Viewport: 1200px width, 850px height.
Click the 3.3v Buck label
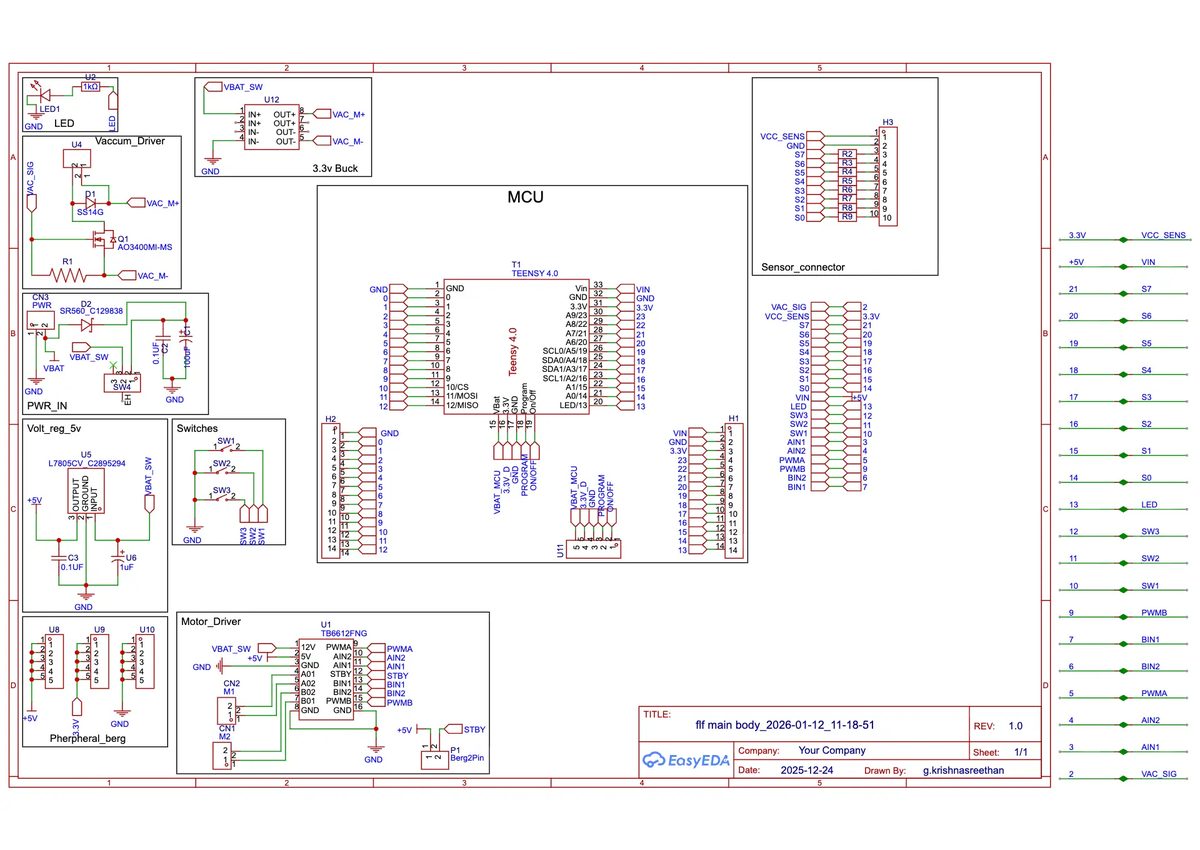tap(335, 169)
